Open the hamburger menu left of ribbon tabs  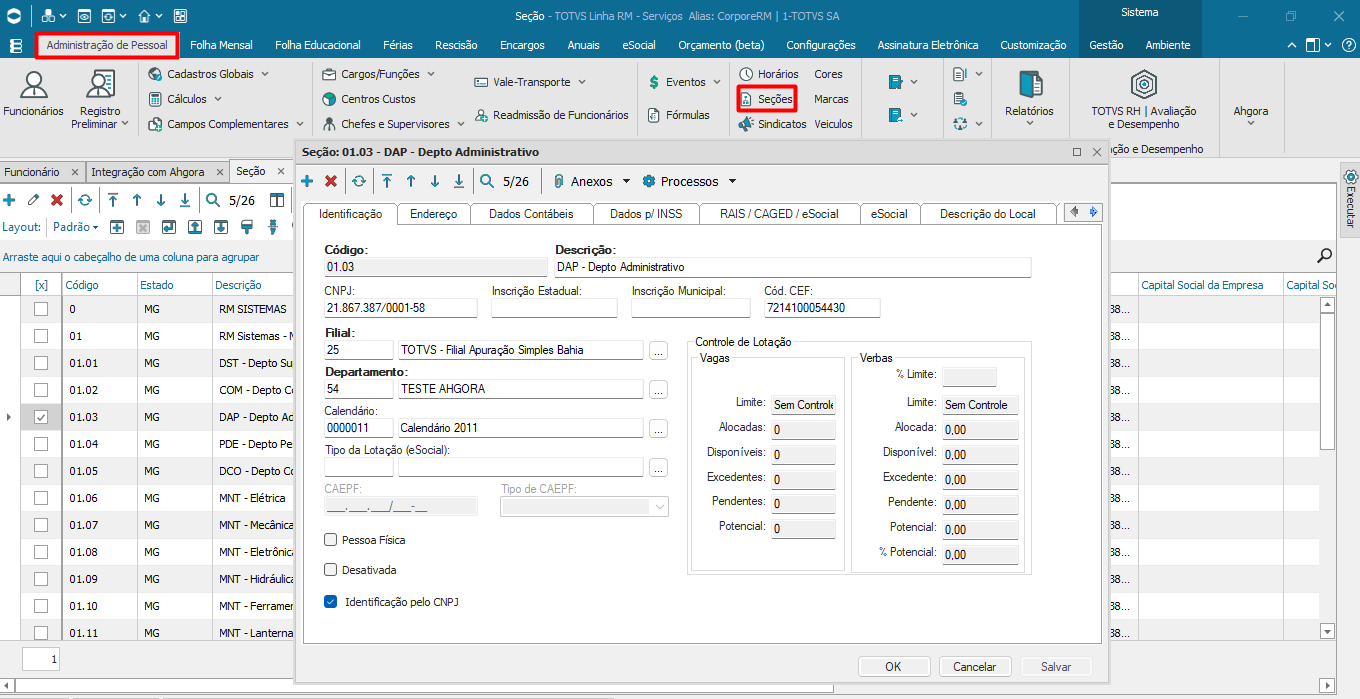coord(15,45)
